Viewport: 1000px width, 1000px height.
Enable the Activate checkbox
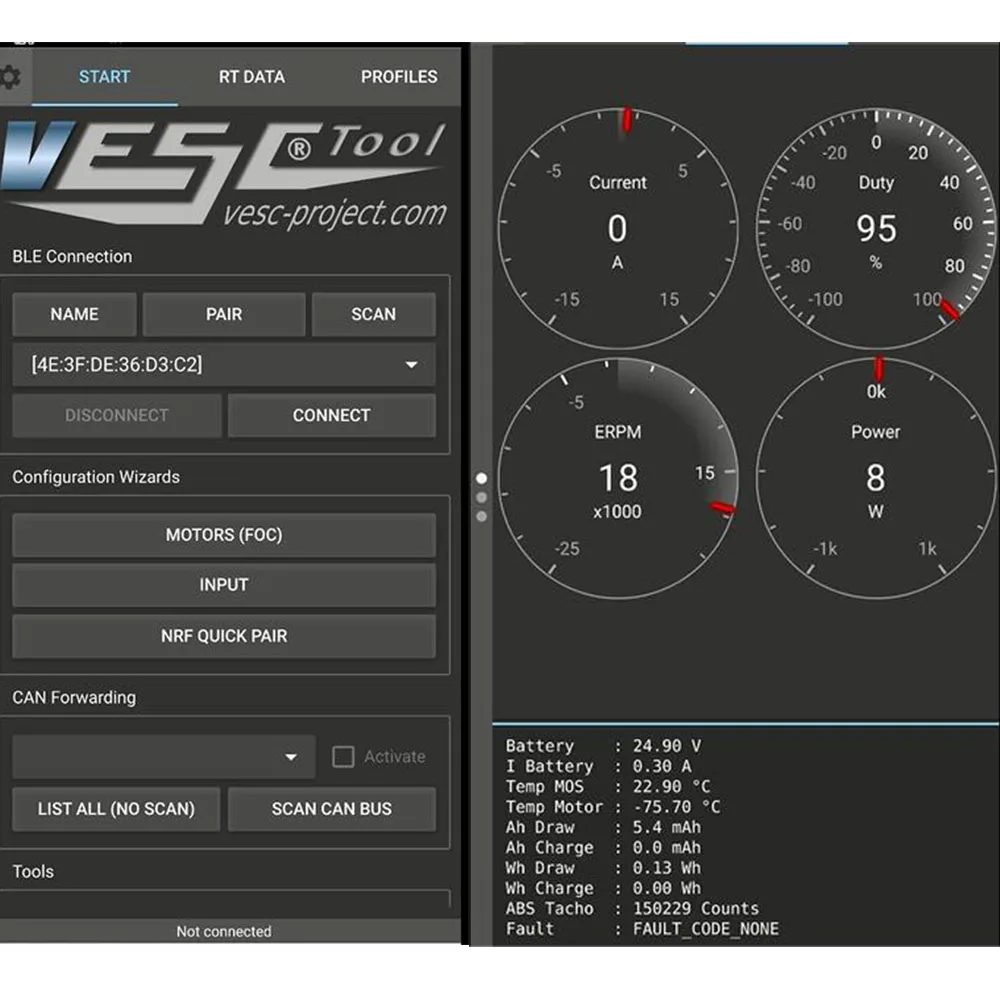pyautogui.click(x=343, y=757)
